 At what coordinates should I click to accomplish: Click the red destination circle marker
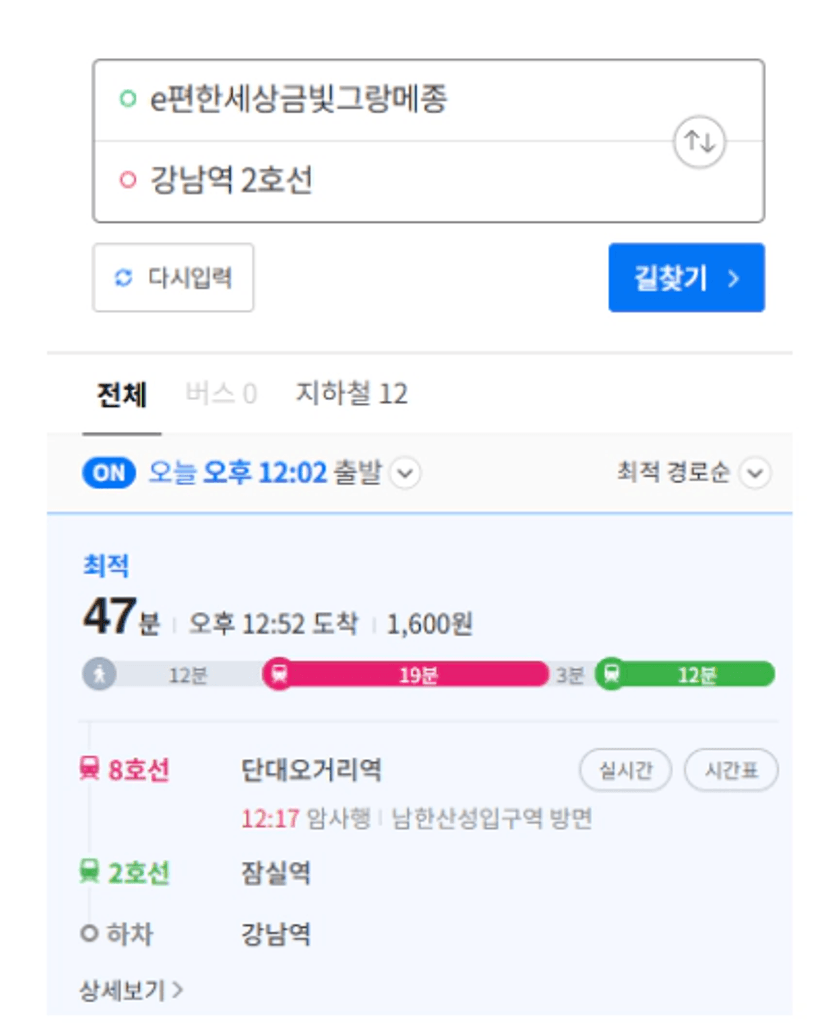[127, 181]
